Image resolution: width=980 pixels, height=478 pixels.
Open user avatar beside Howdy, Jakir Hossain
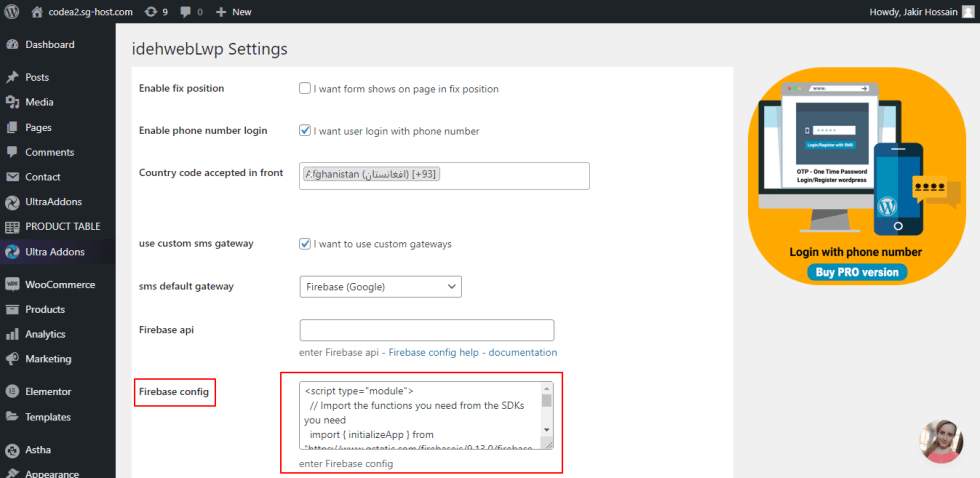coord(968,11)
